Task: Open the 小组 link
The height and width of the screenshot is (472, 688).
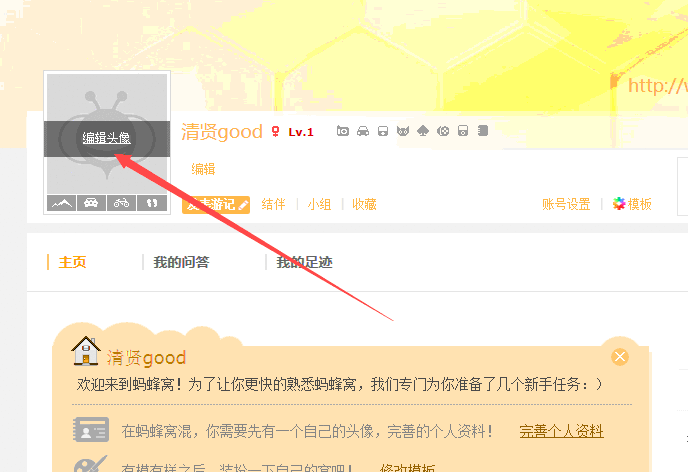Action: click(319, 204)
